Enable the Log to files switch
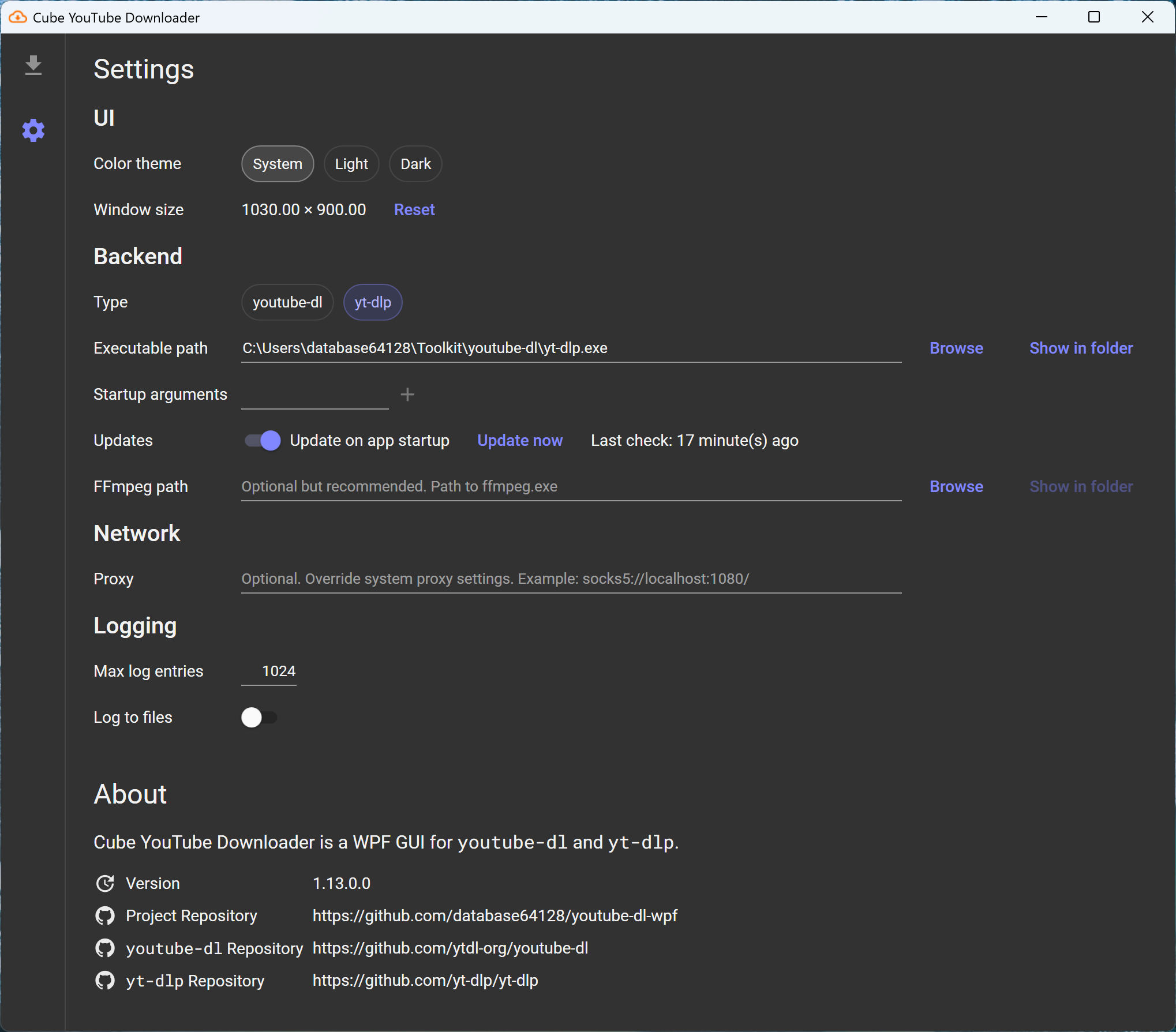 click(x=259, y=718)
